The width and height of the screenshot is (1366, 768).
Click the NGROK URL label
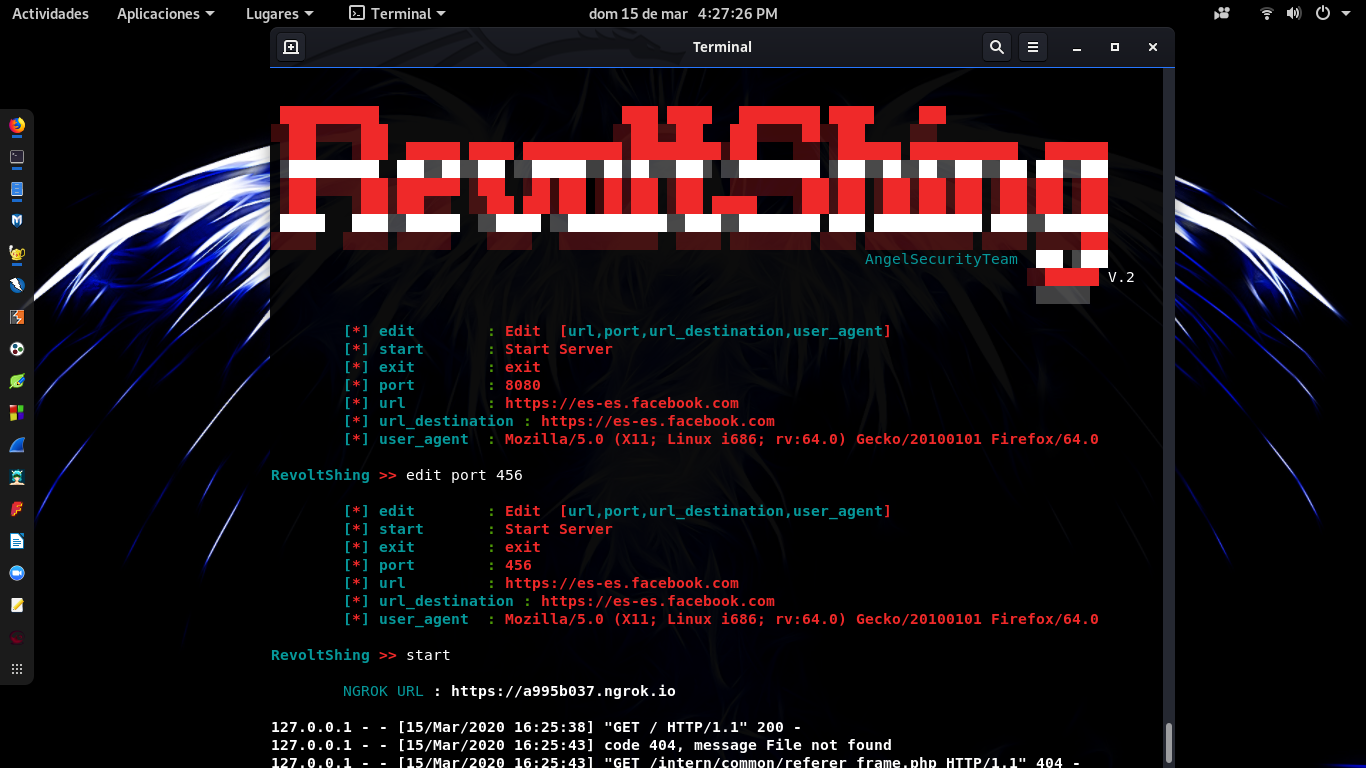point(383,691)
